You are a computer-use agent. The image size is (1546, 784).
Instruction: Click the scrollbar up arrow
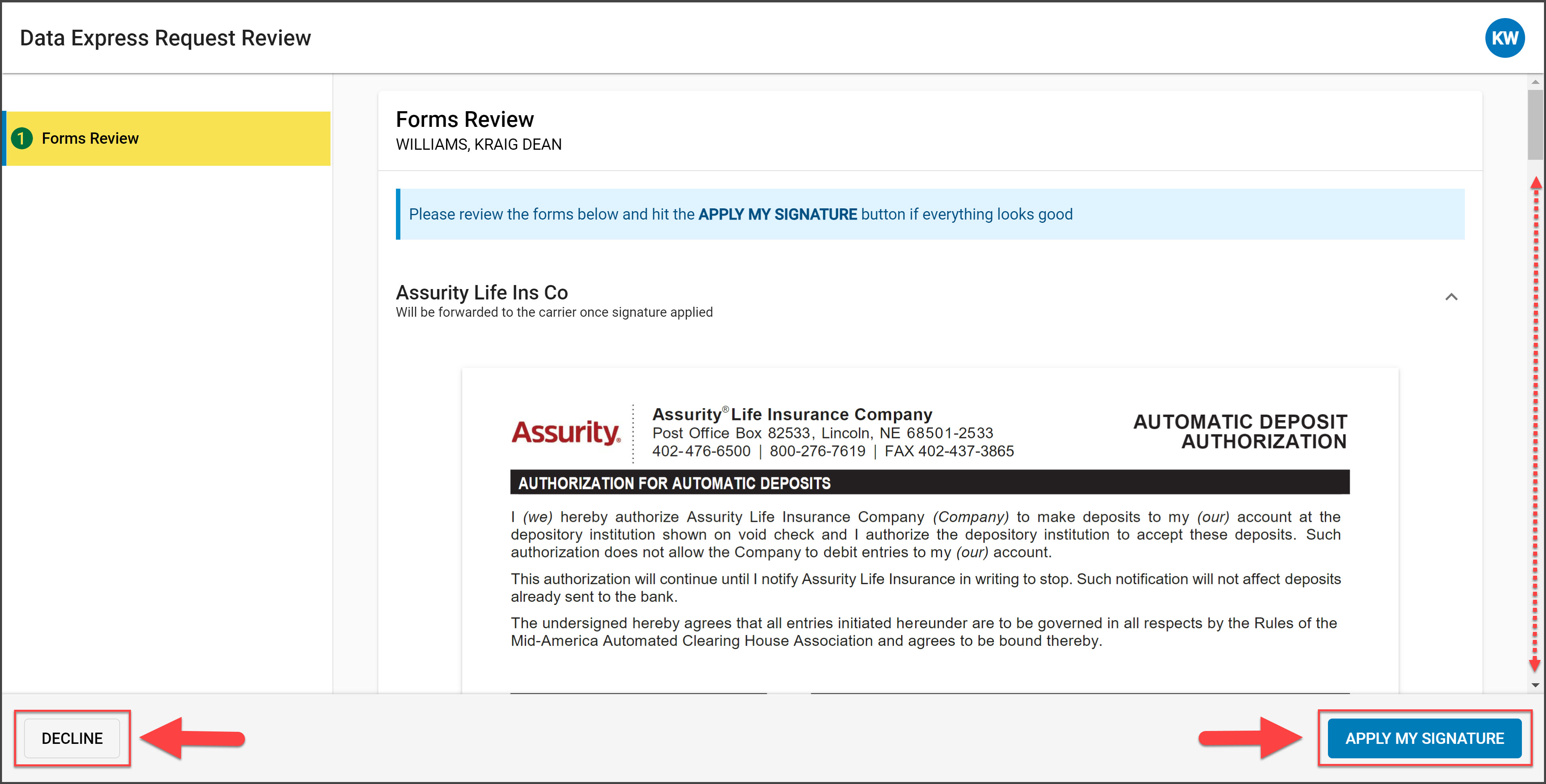point(1535,82)
